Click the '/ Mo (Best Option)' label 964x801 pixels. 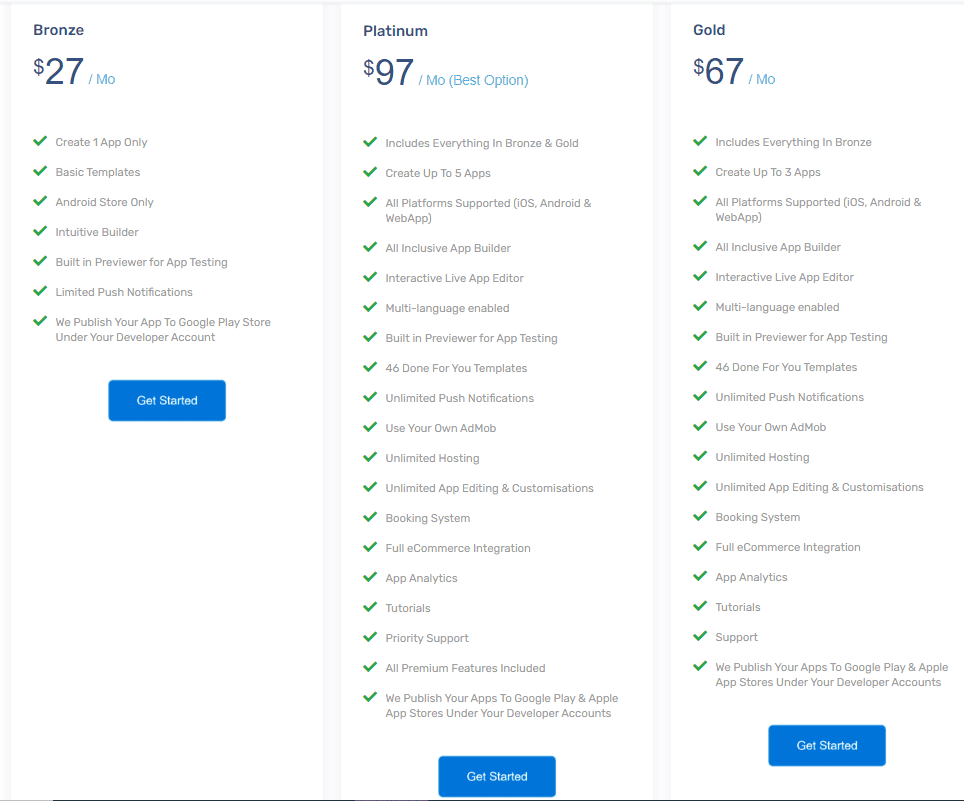pos(473,80)
